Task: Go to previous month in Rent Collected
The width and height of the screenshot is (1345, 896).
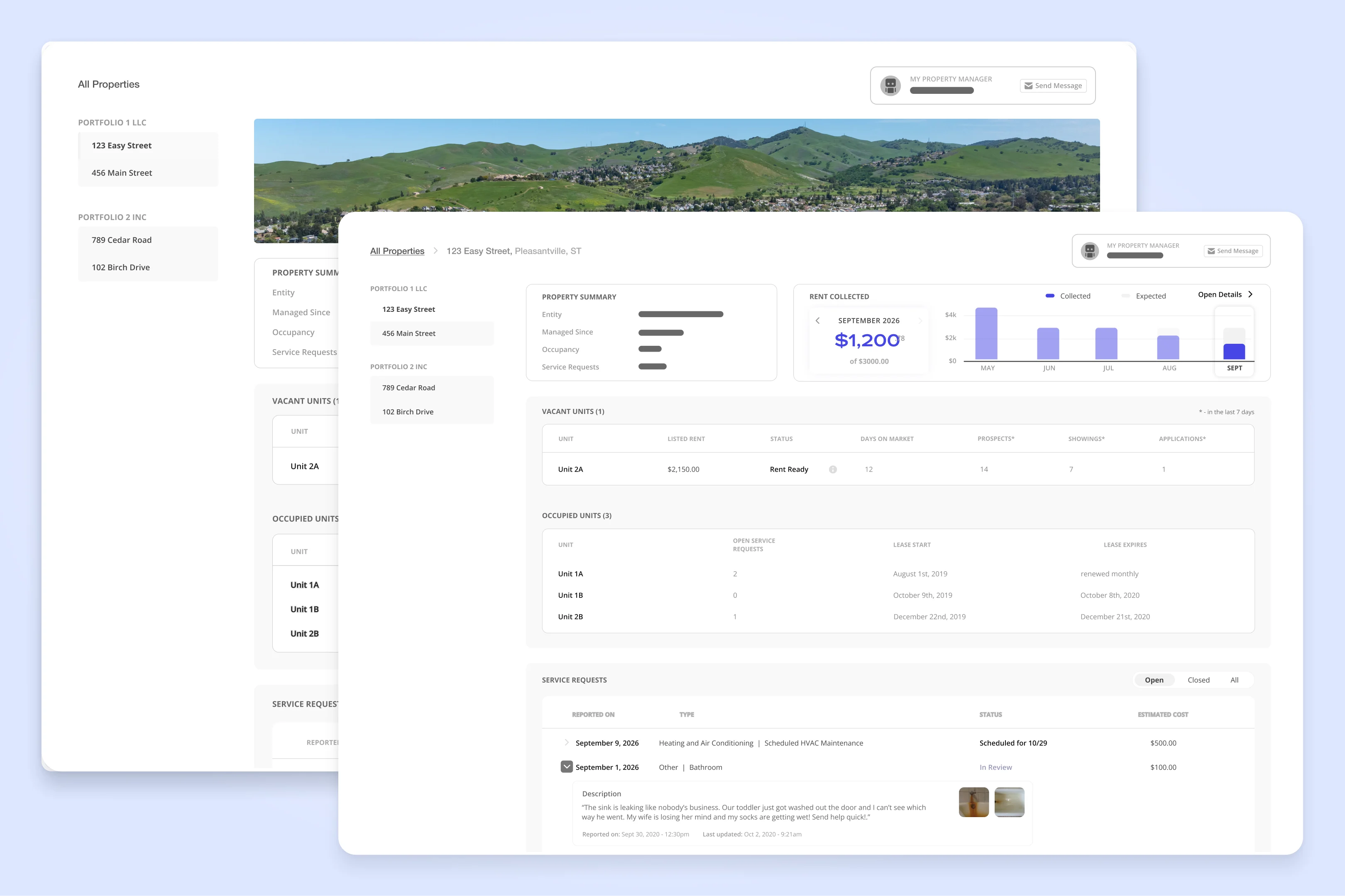Action: [818, 321]
